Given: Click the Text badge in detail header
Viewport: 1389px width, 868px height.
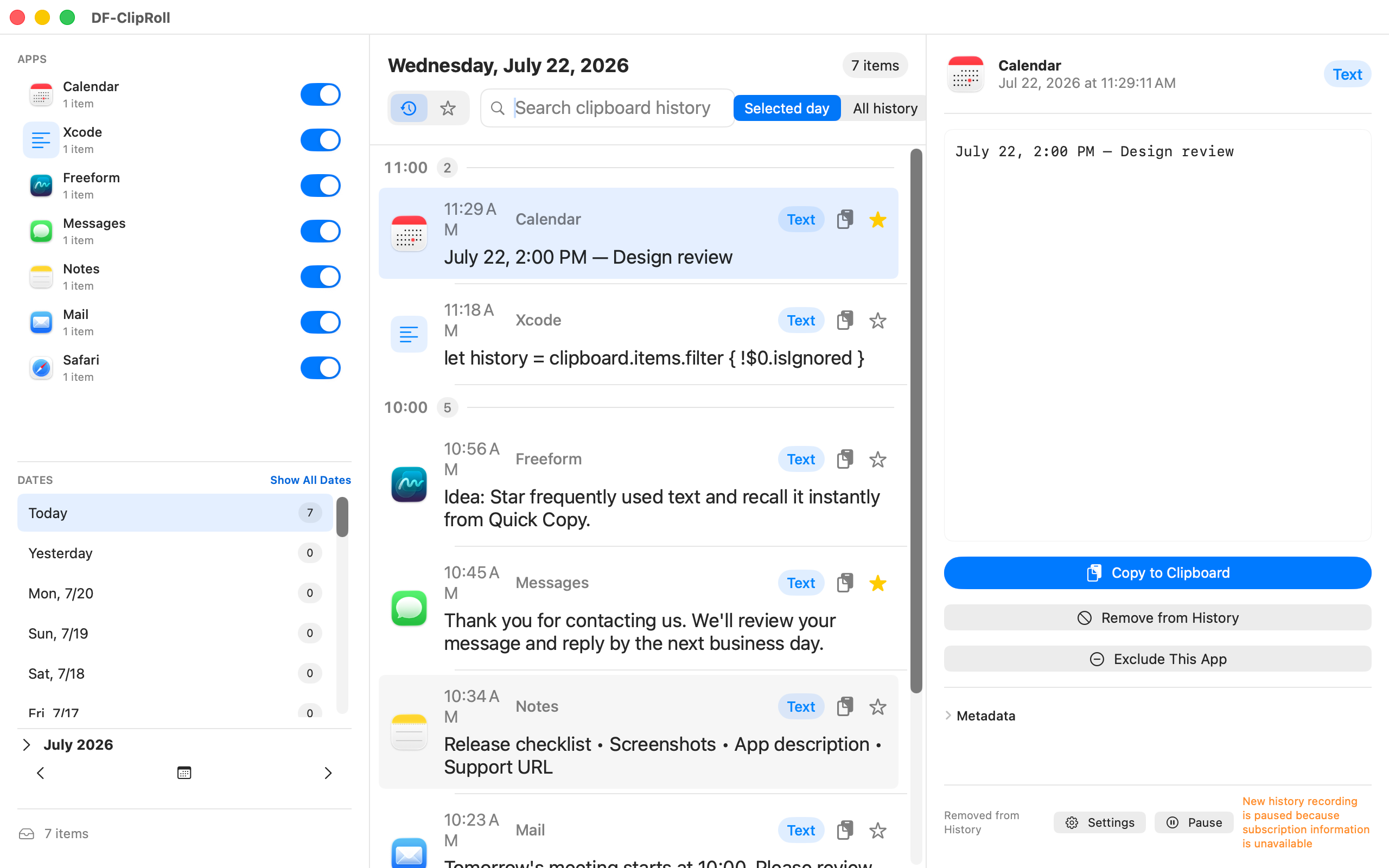Looking at the screenshot, I should (x=1347, y=74).
